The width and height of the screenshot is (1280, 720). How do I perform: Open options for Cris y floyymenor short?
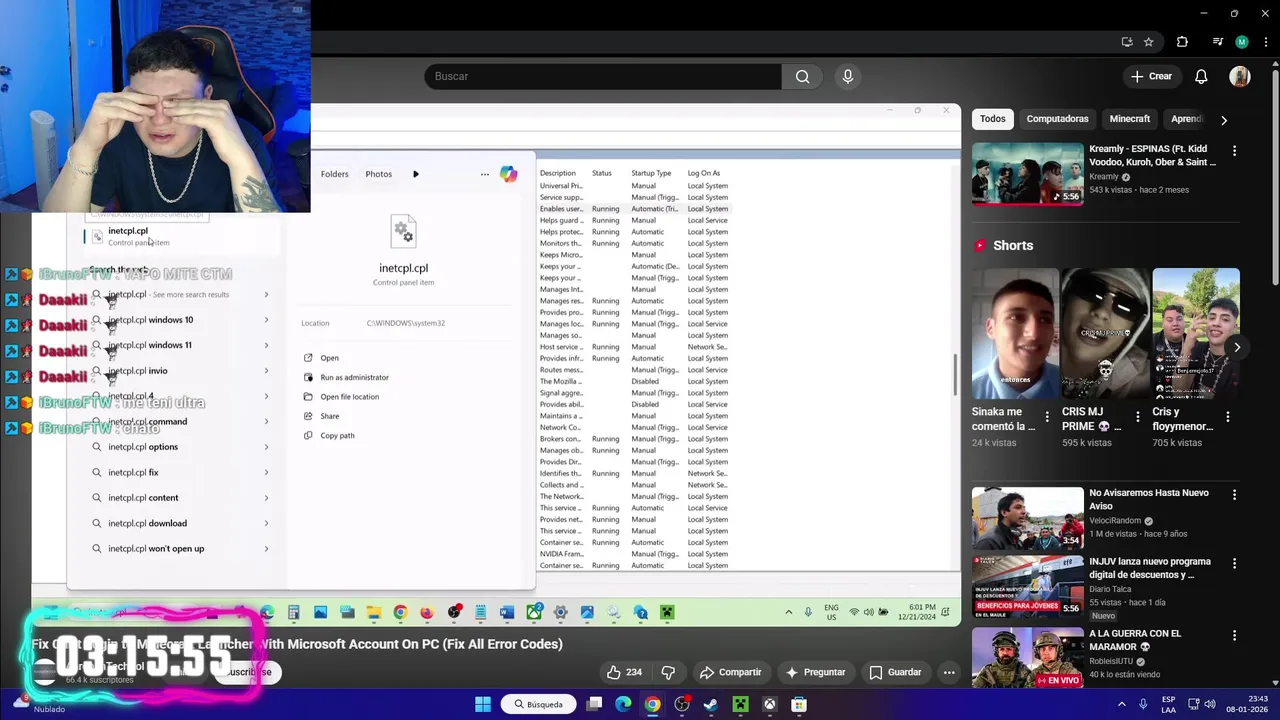click(x=1228, y=417)
